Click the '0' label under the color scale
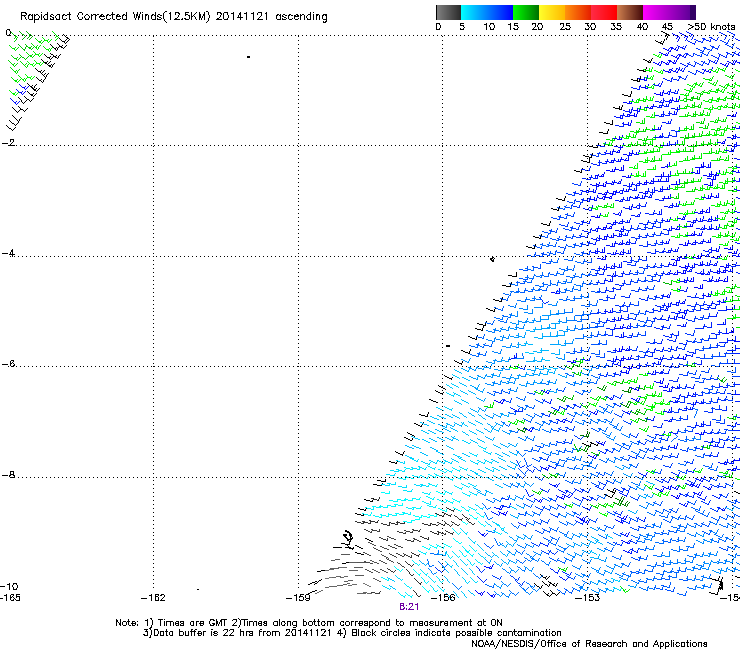 coord(438,27)
